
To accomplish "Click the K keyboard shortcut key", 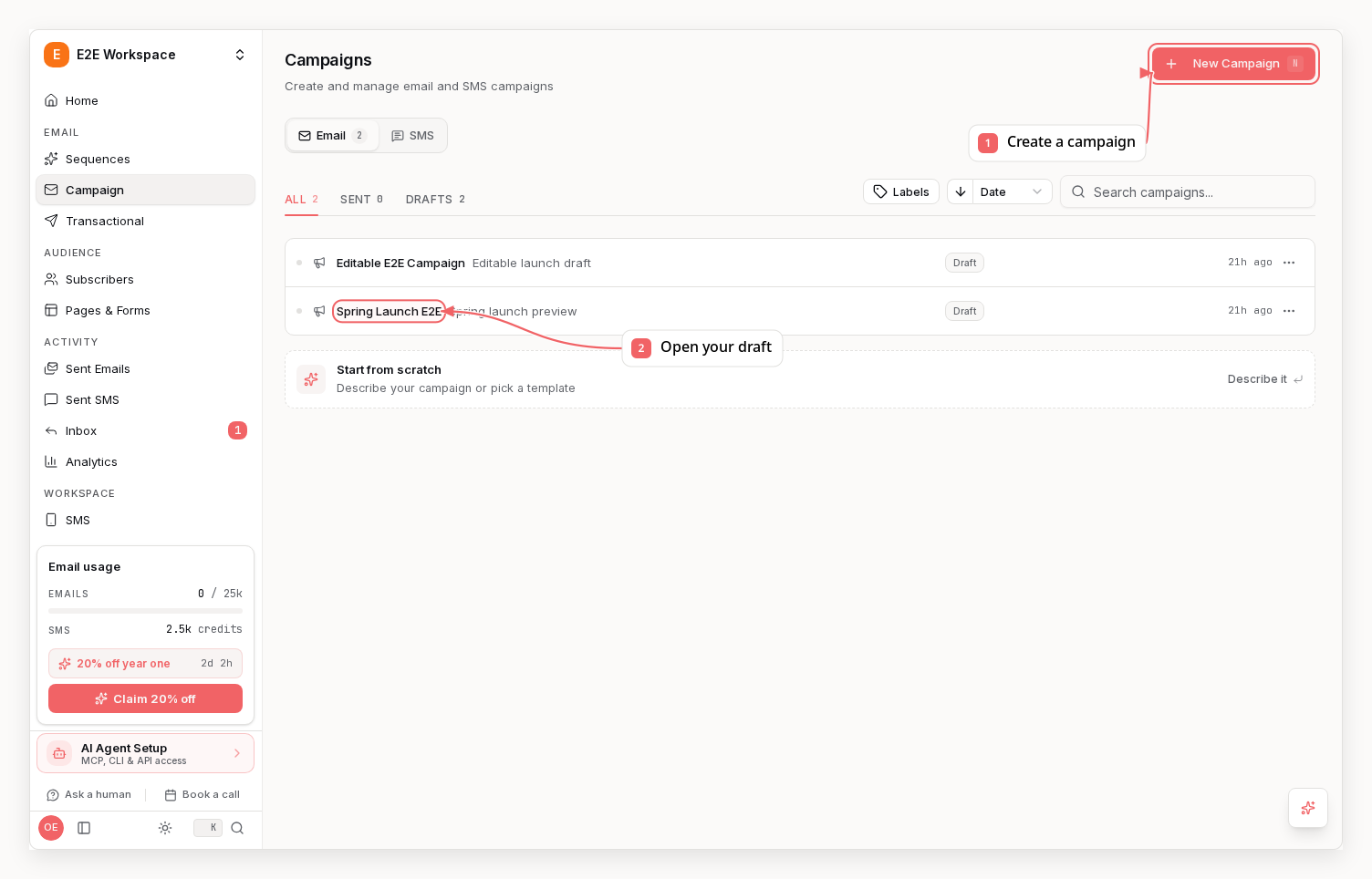I will [x=208, y=828].
